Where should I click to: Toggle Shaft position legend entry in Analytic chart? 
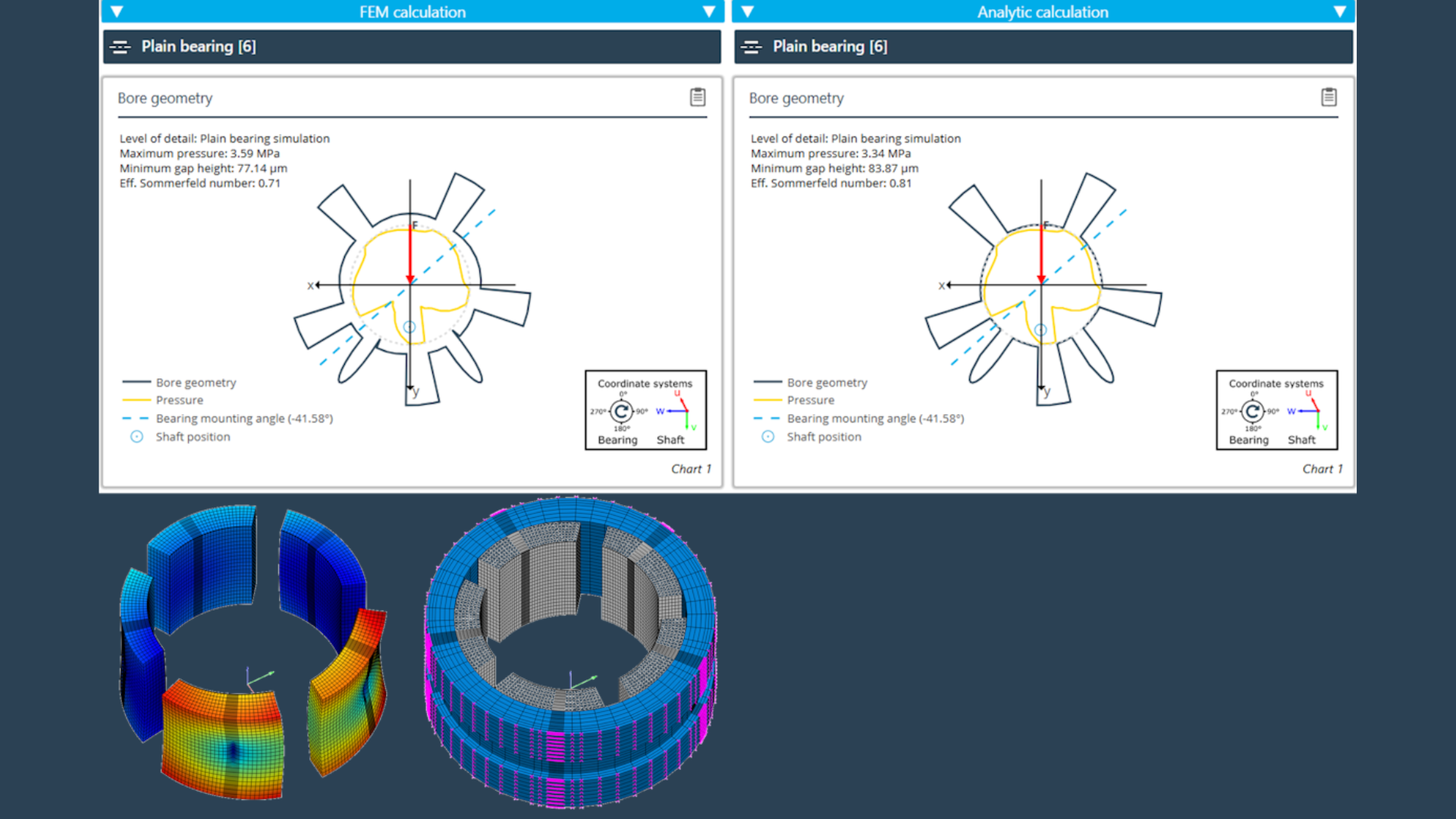[811, 437]
